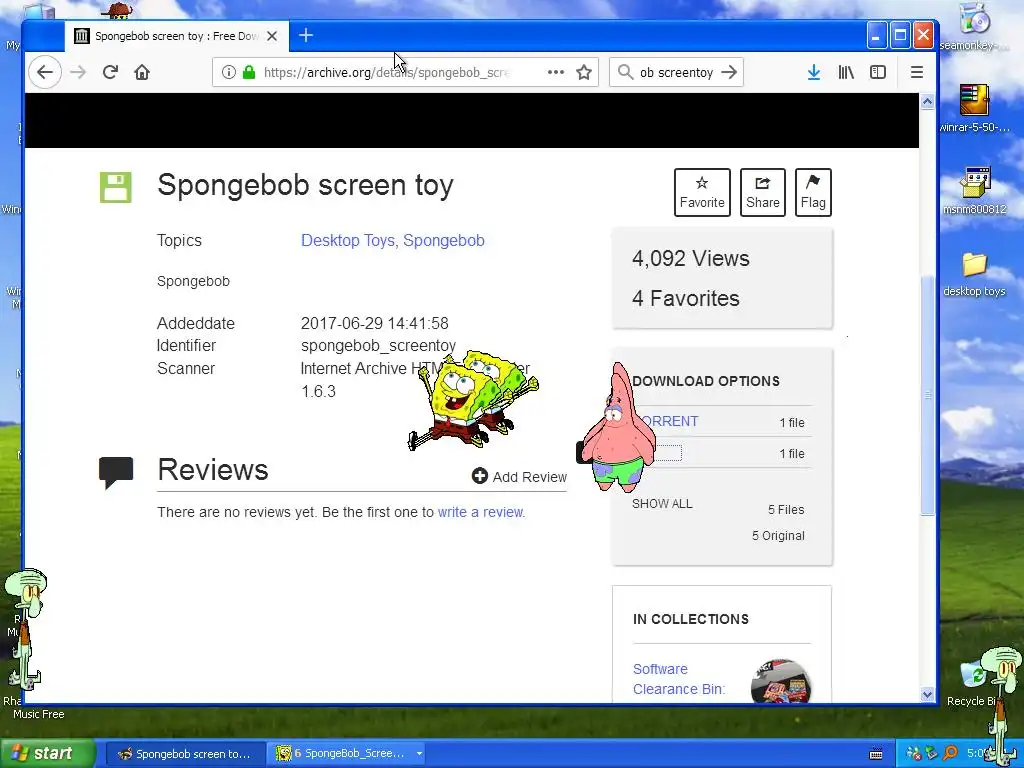Open the msnm800812 installer desktop icon
Viewport: 1024px width, 768px height.
974,191
